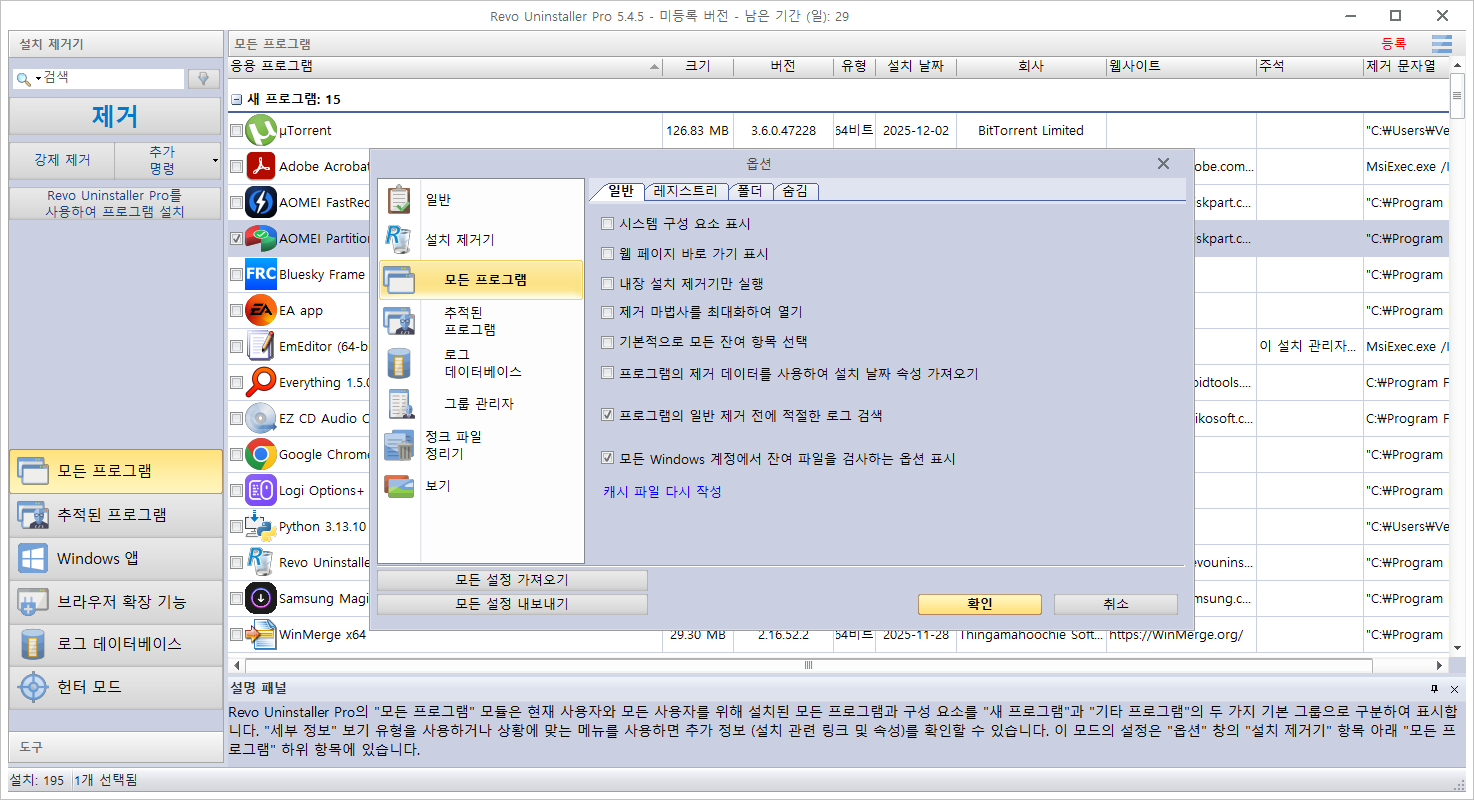Click the 강제 제거 button

click(x=62, y=160)
